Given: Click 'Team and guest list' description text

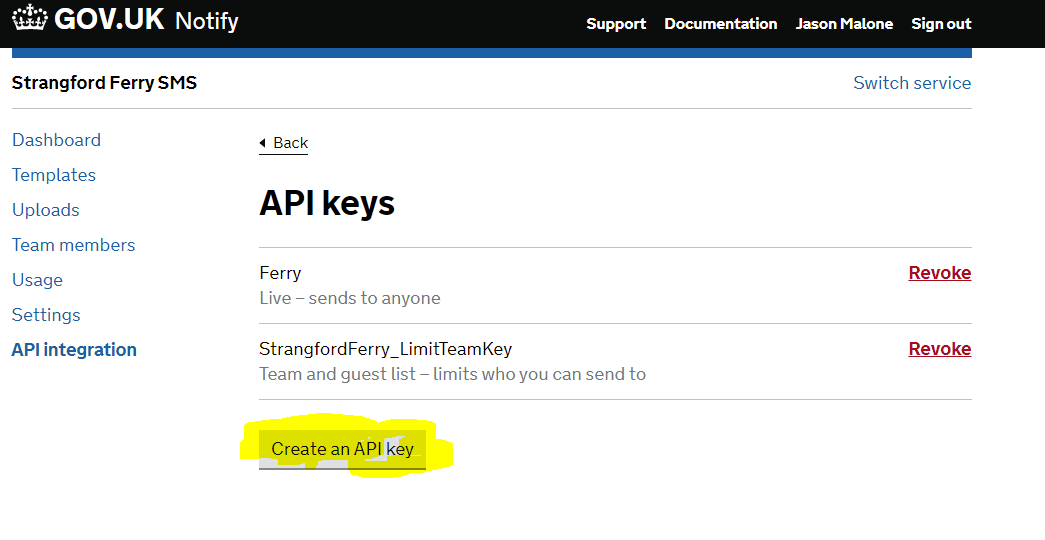Looking at the screenshot, I should pos(453,374).
